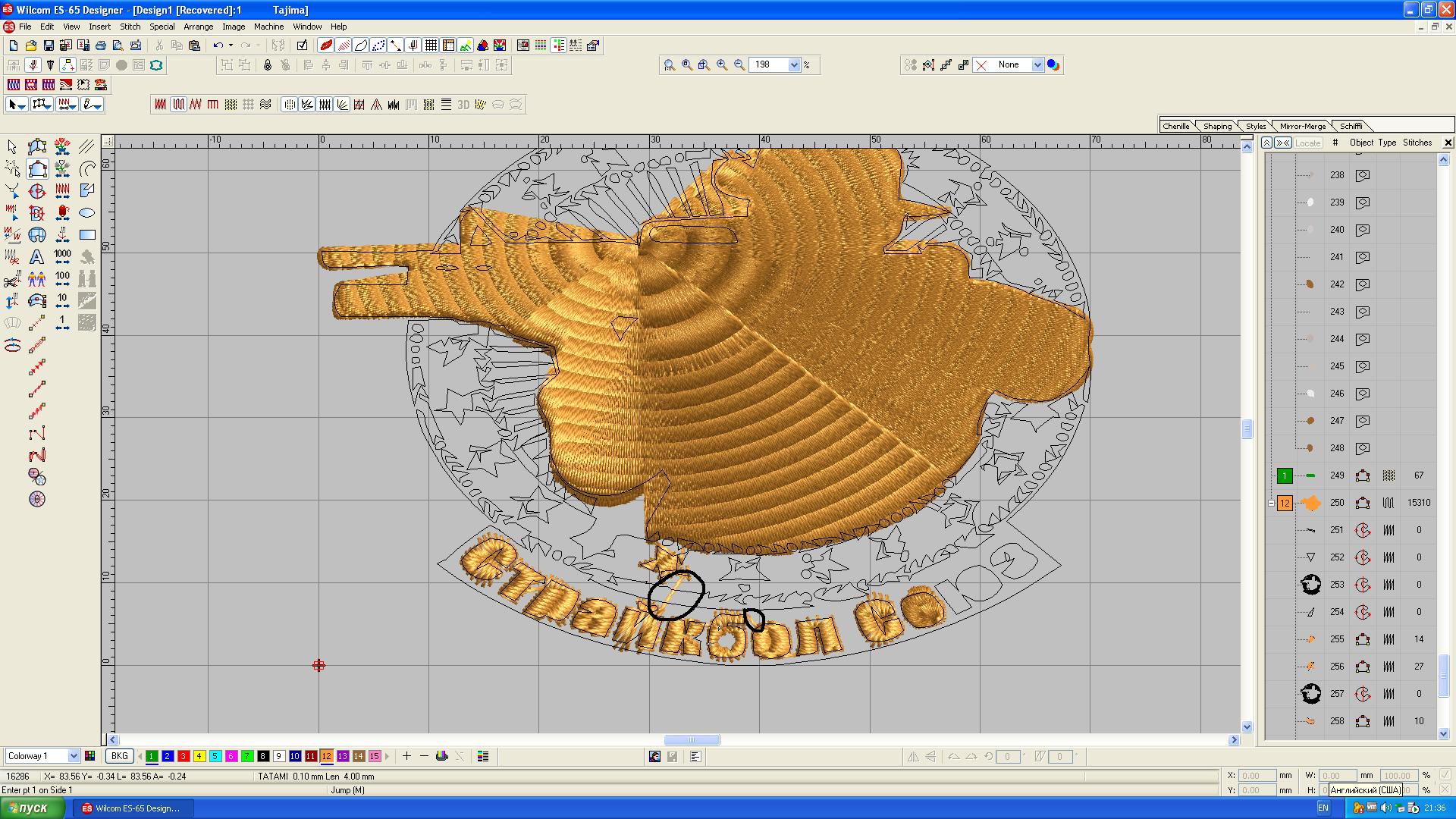Select the Lettering tool (A icon)
The height and width of the screenshot is (819, 1456).
point(36,257)
